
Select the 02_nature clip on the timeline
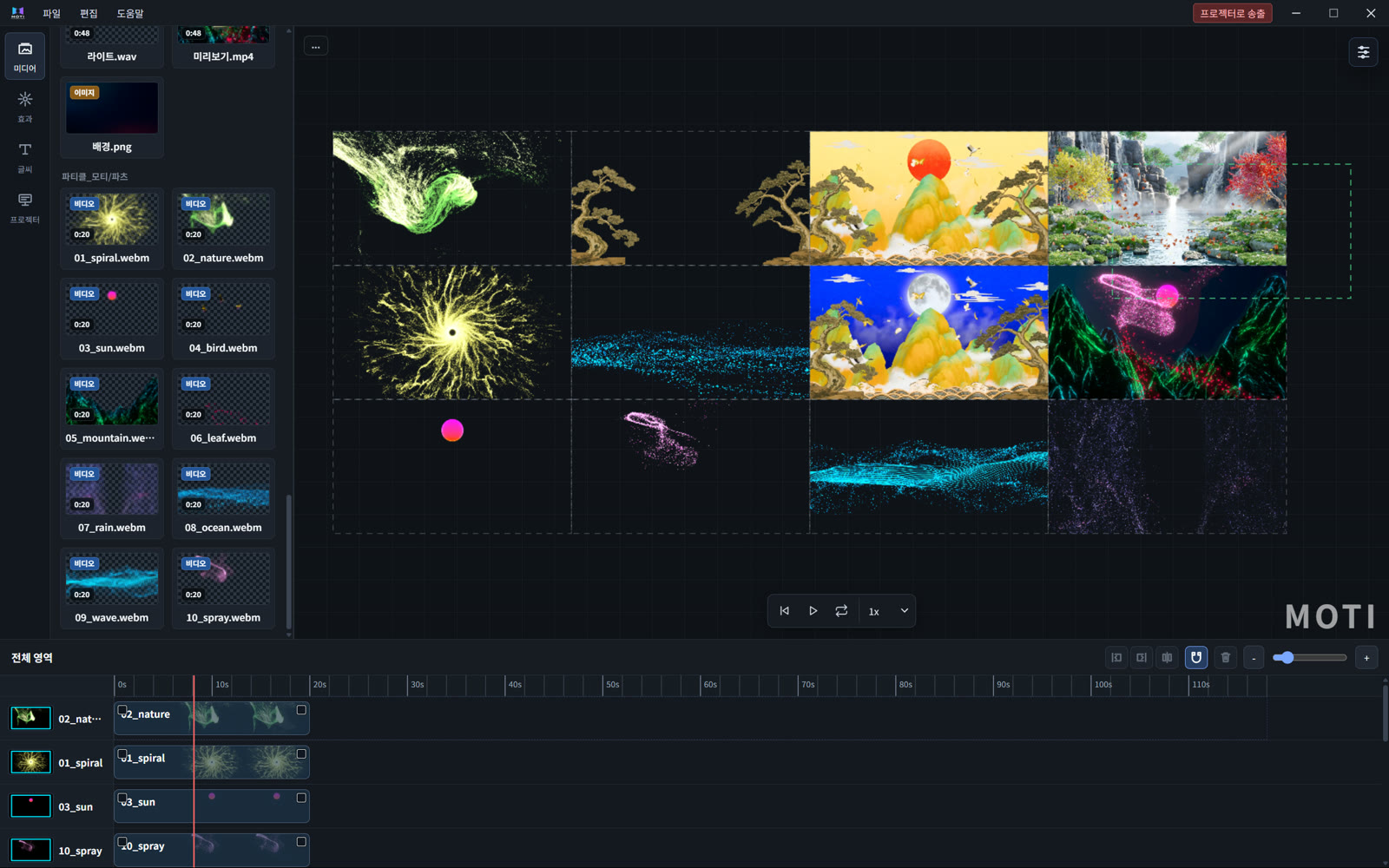click(212, 718)
